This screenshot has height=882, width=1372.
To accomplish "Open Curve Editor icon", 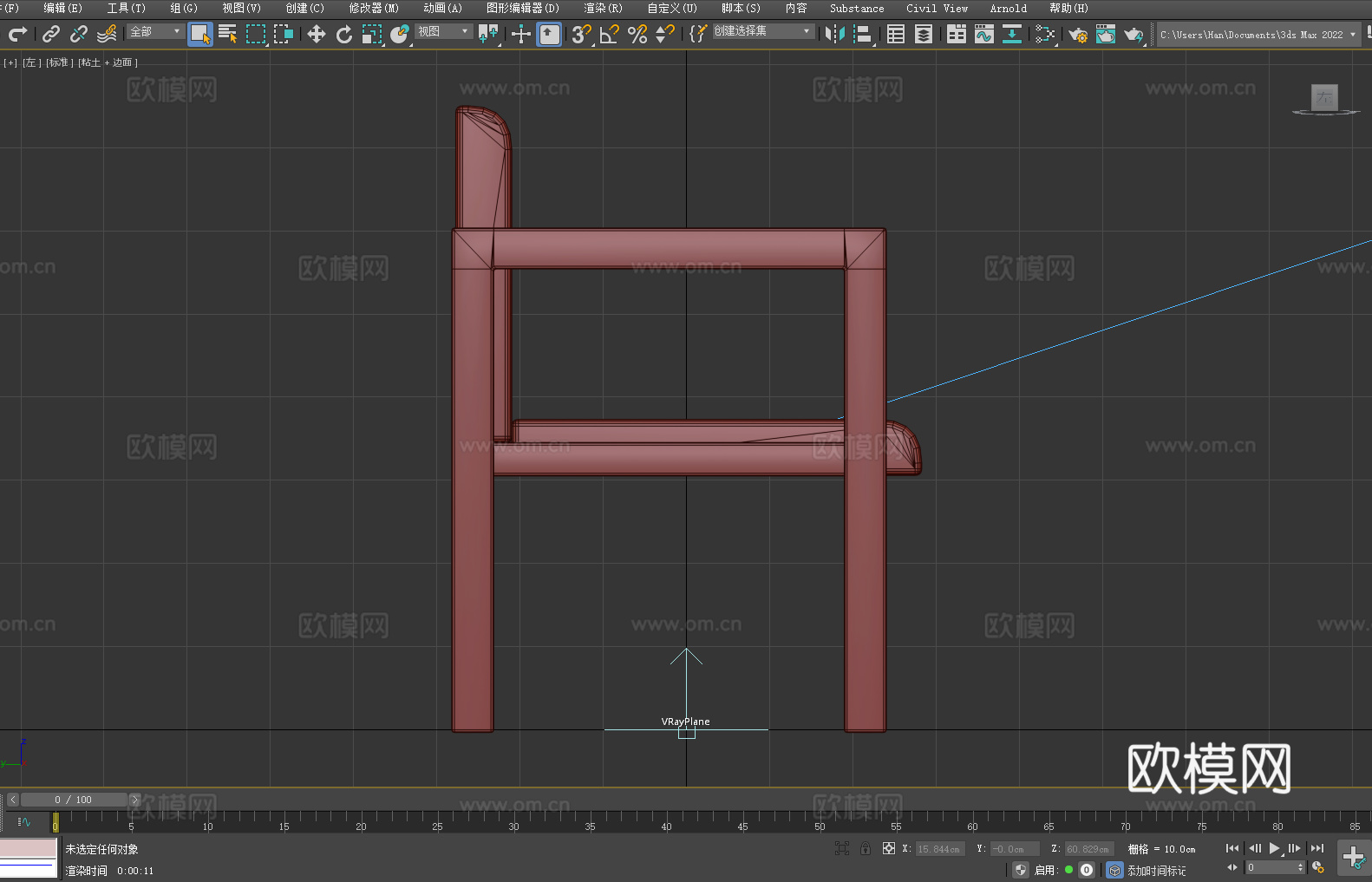I will pos(984,34).
